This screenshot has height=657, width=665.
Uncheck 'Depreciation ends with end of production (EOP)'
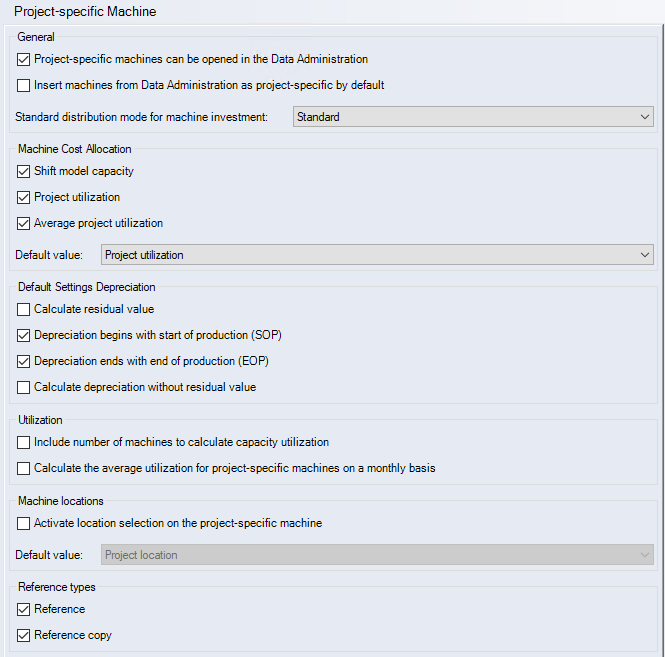[24, 362]
